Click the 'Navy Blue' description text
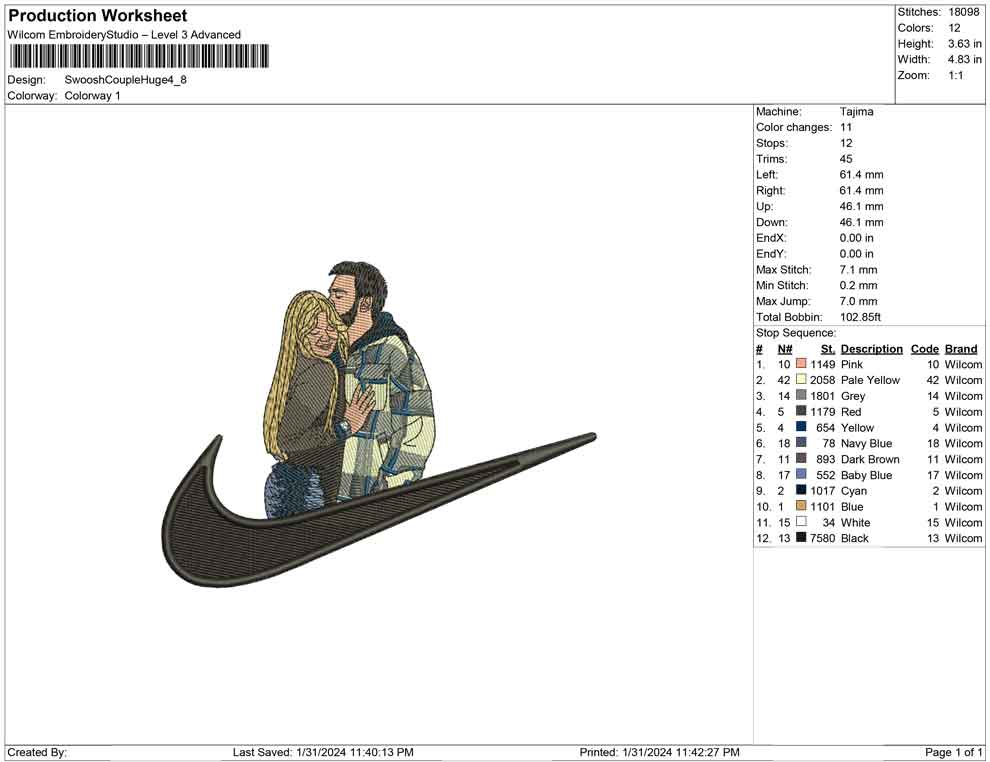The image size is (990, 762). coord(866,443)
